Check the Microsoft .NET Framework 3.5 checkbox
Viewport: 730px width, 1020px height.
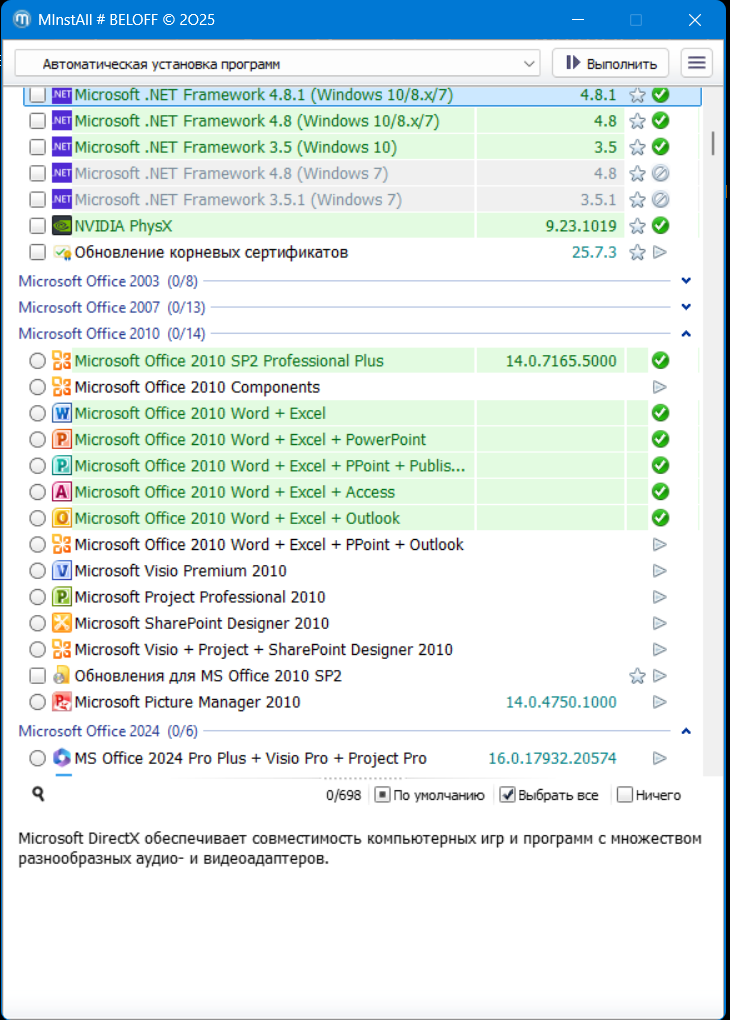pos(38,147)
